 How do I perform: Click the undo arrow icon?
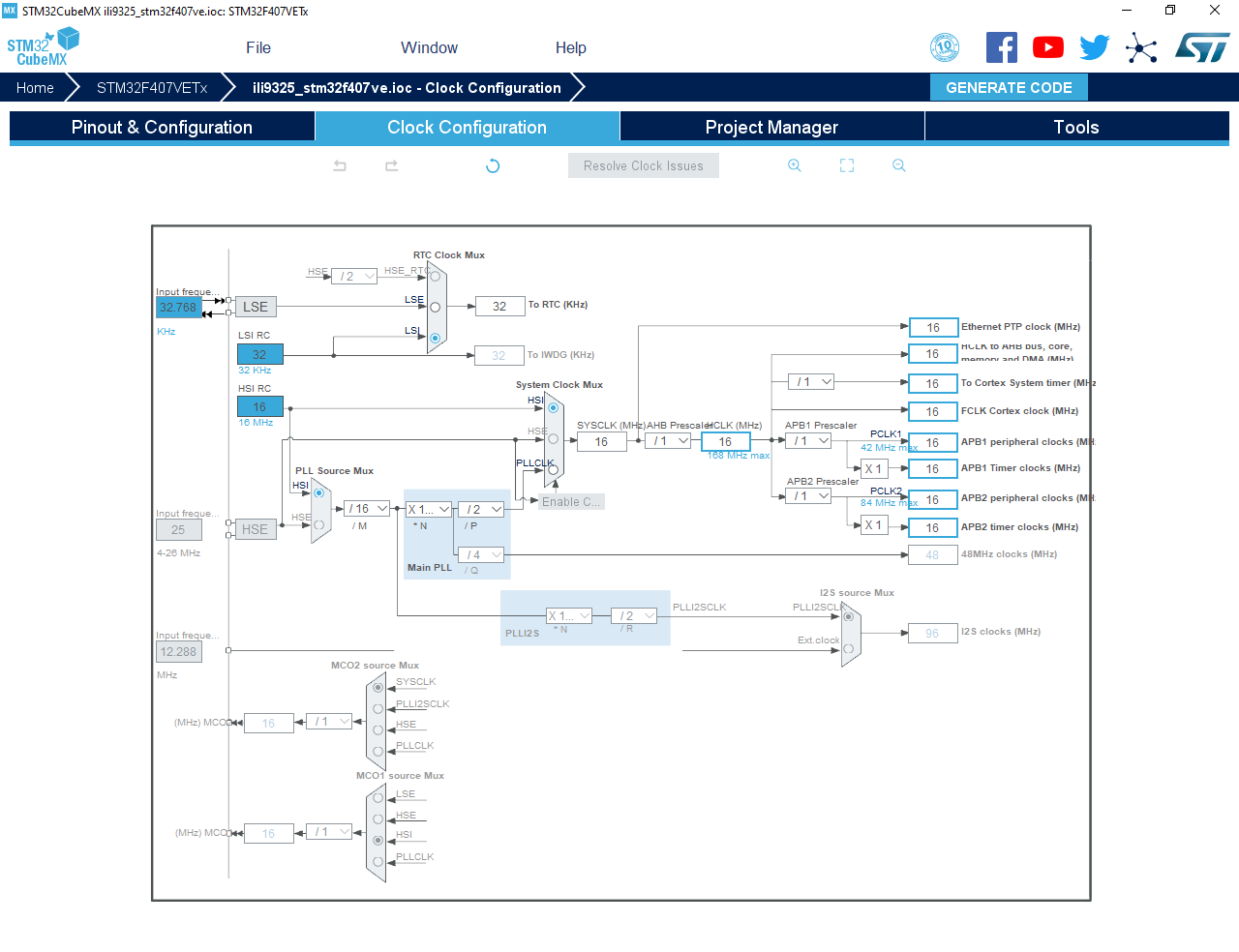pos(340,165)
